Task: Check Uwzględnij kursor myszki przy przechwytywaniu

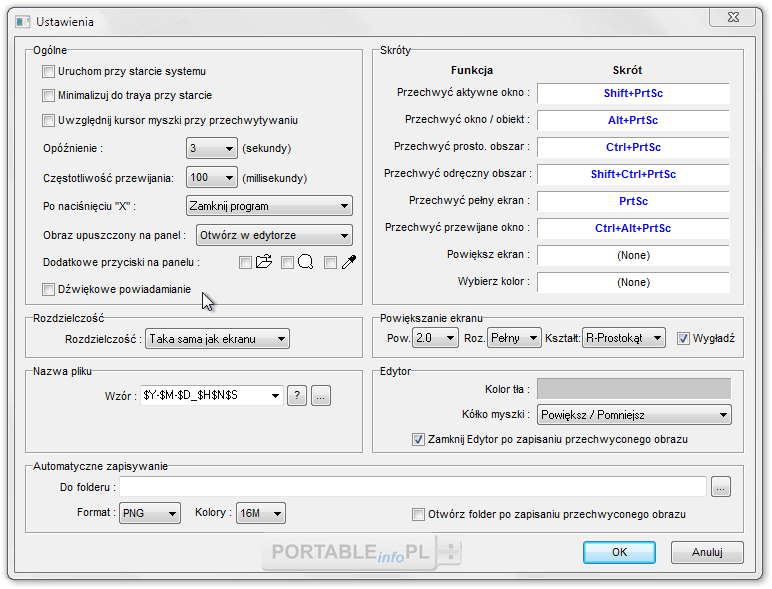Action: click(x=48, y=120)
